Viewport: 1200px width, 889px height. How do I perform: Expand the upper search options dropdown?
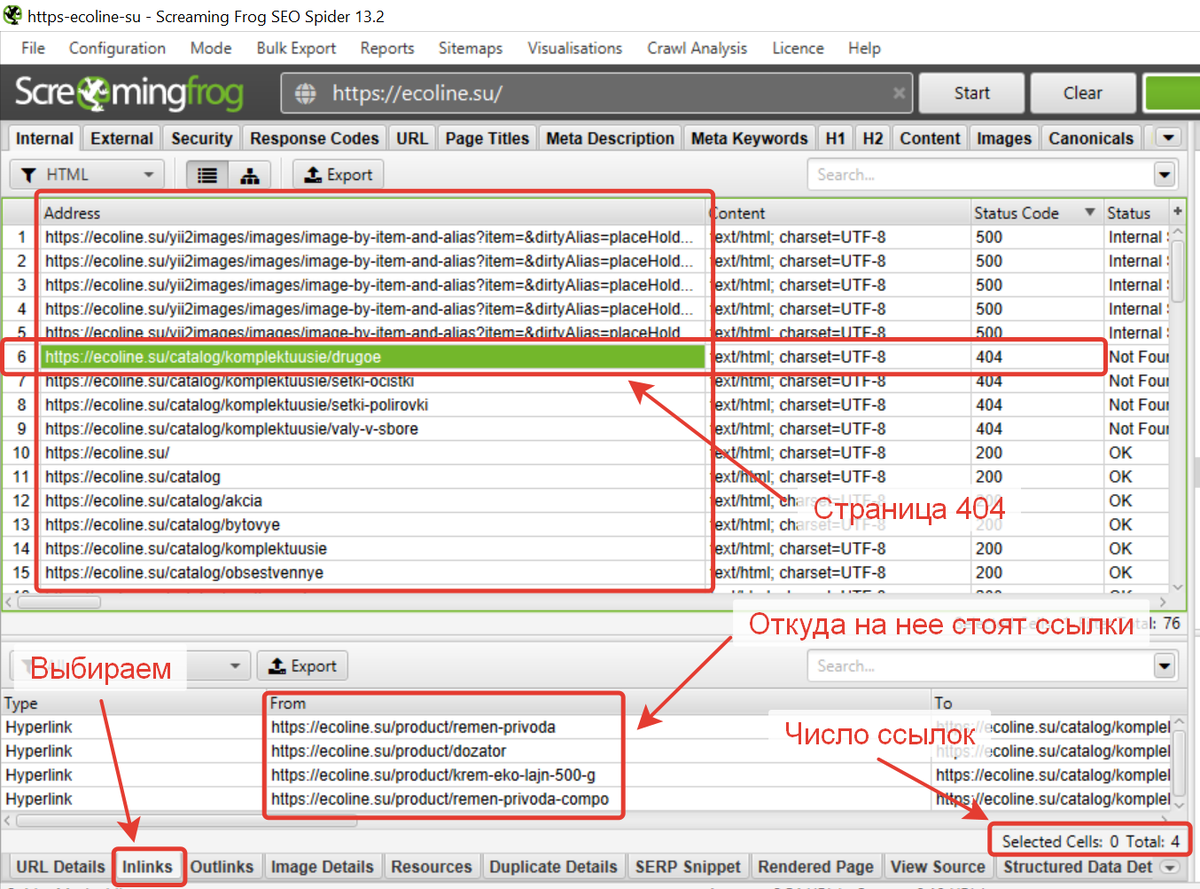[1164, 175]
